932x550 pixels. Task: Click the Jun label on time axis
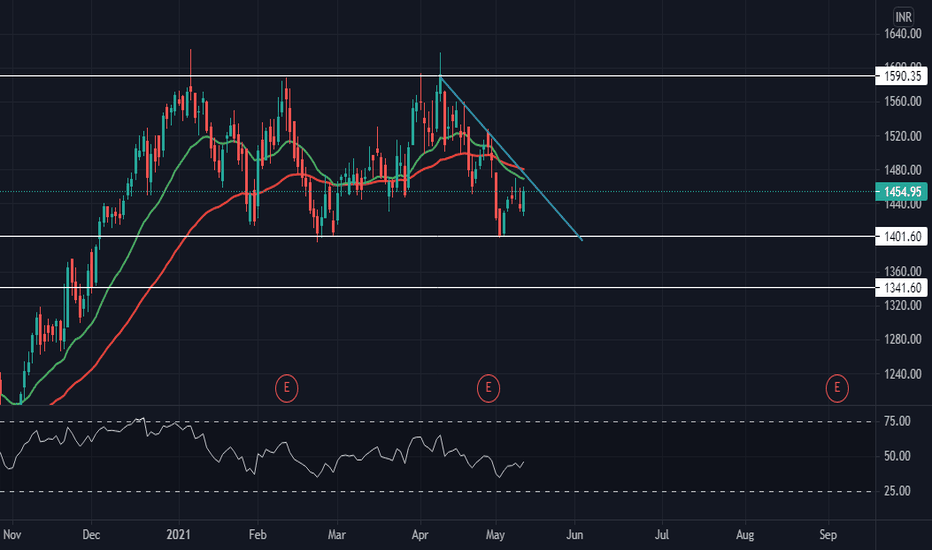(574, 535)
